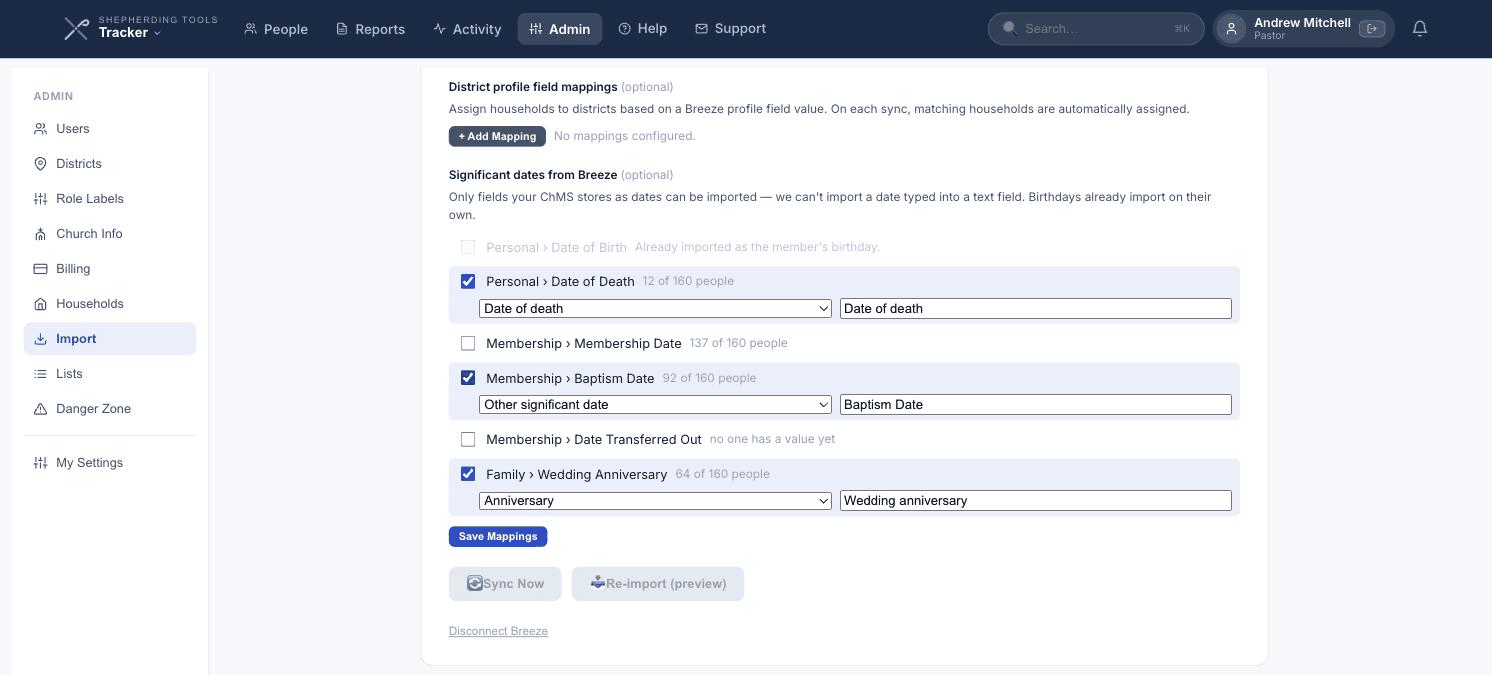The width and height of the screenshot is (1492, 675).
Task: Open the Danger Zone page
Action: (110, 409)
